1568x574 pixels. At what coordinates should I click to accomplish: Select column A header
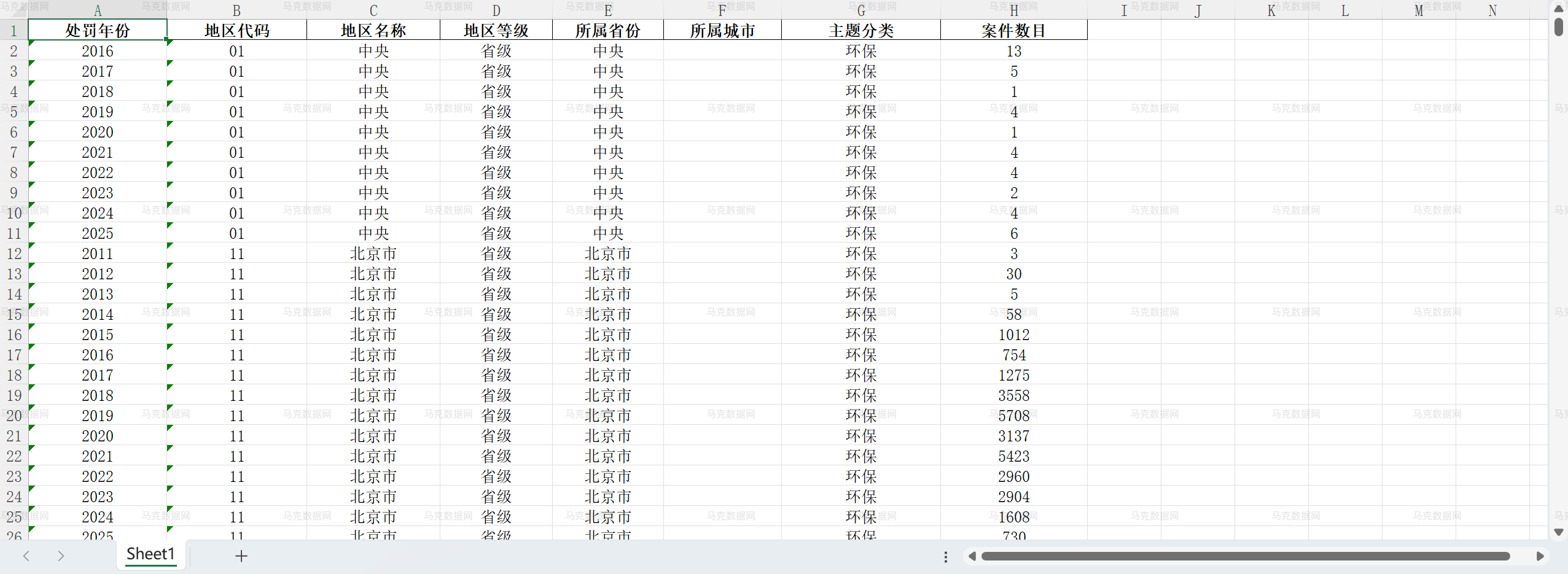tap(98, 10)
